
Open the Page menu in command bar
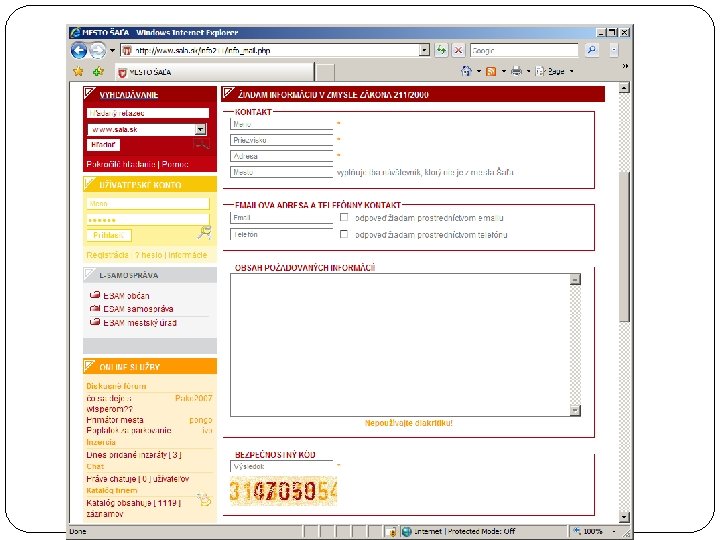555,71
